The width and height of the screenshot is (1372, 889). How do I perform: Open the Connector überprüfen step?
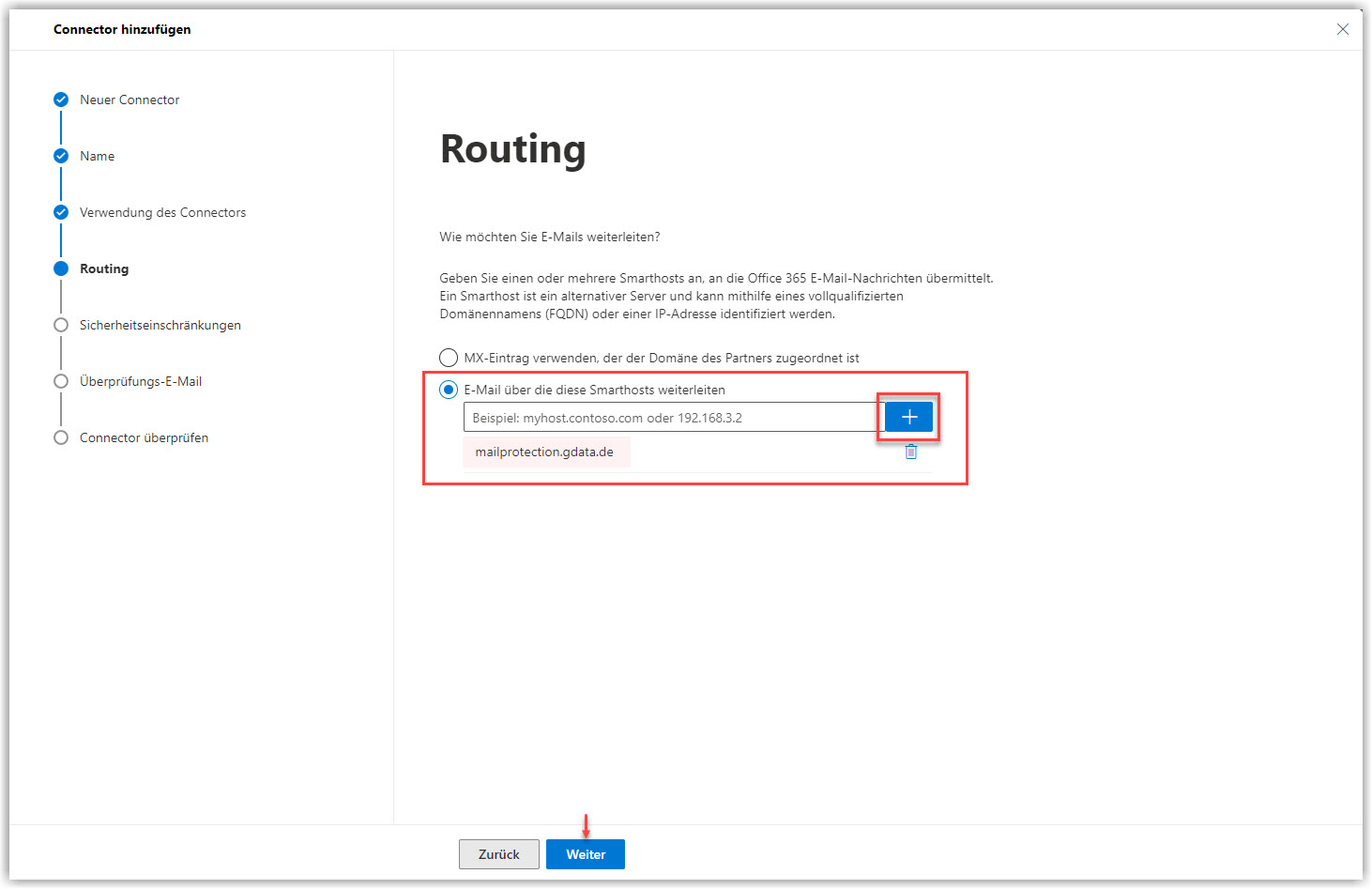144,437
